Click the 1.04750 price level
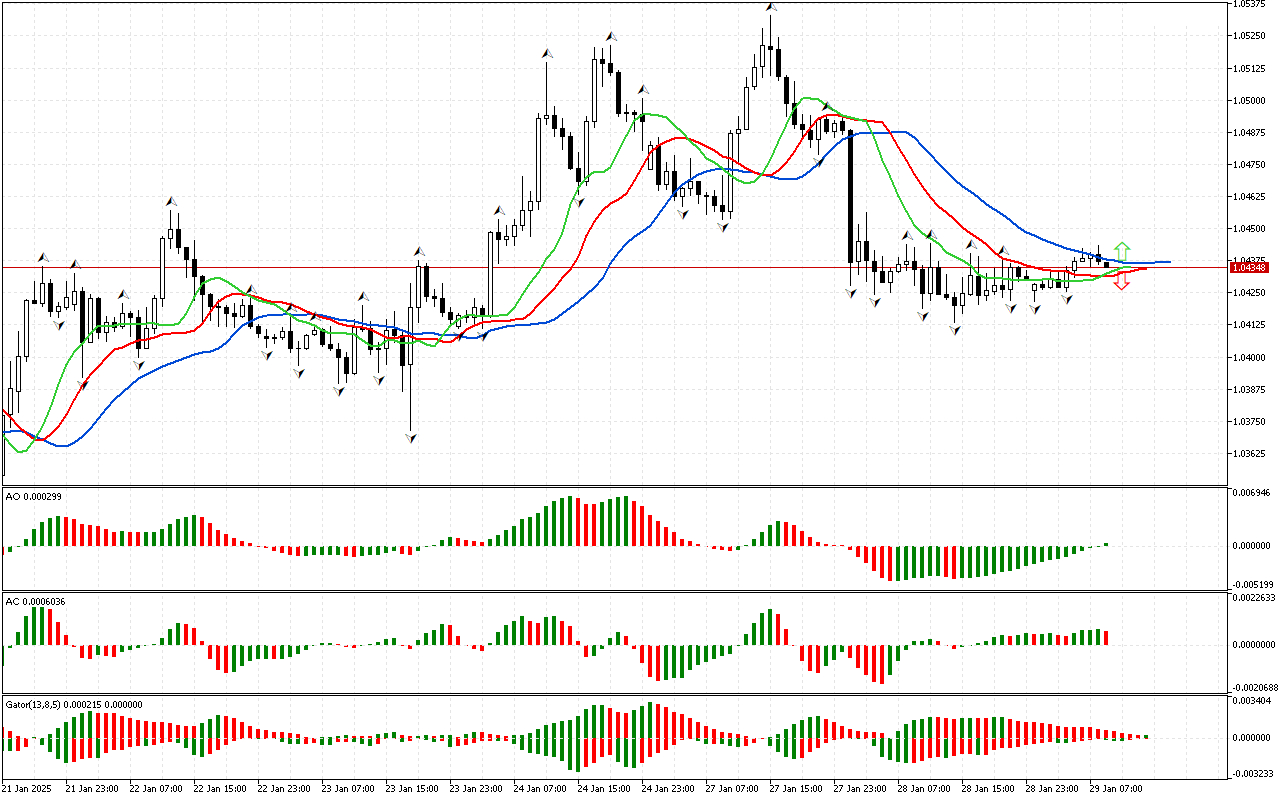Screen dimensions: 1280x800 click(1250, 164)
